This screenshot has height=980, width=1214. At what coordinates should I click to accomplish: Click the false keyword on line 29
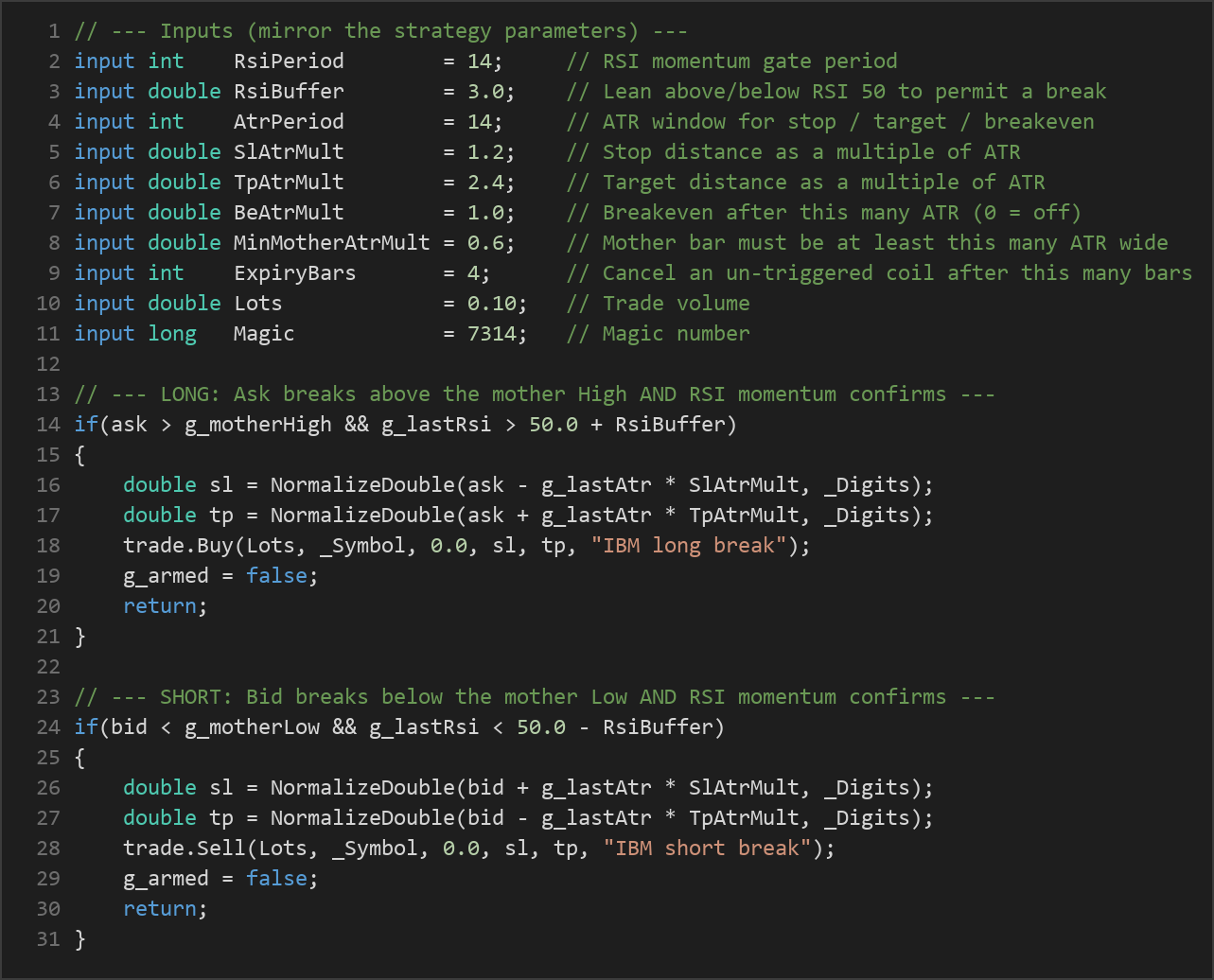click(x=276, y=879)
